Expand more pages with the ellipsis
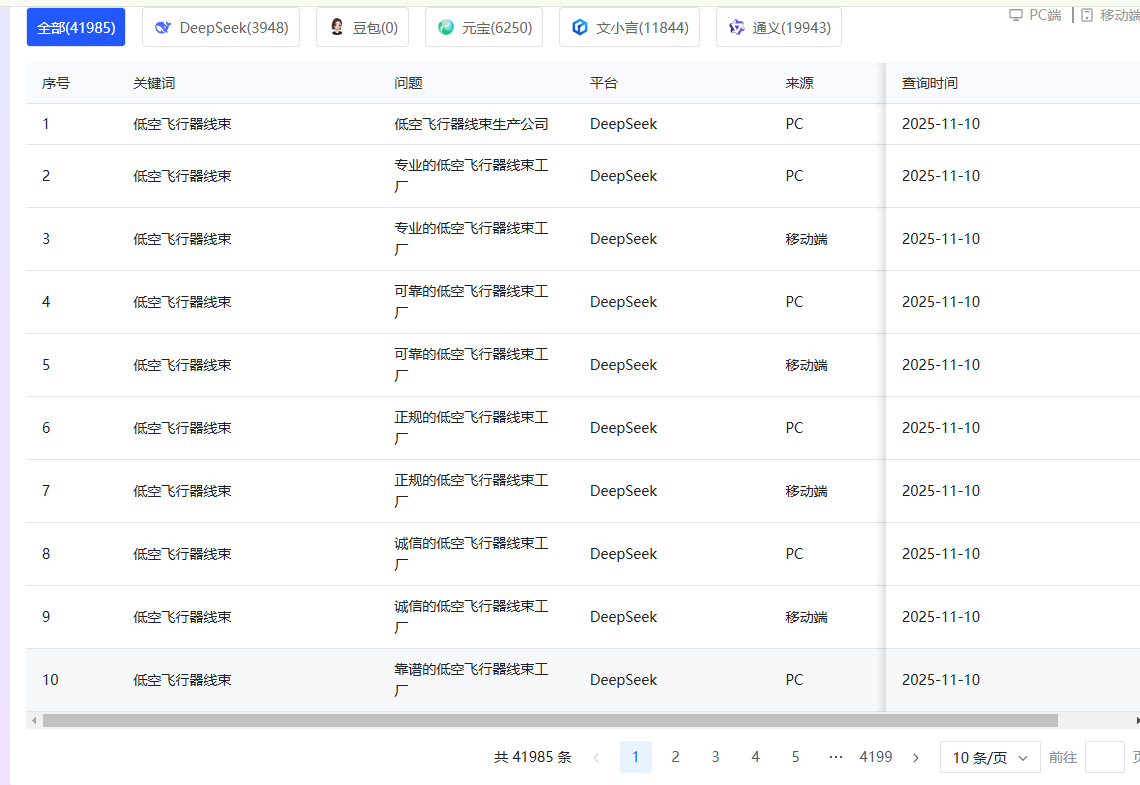Screen dimensions: 1140x785 (x=836, y=757)
